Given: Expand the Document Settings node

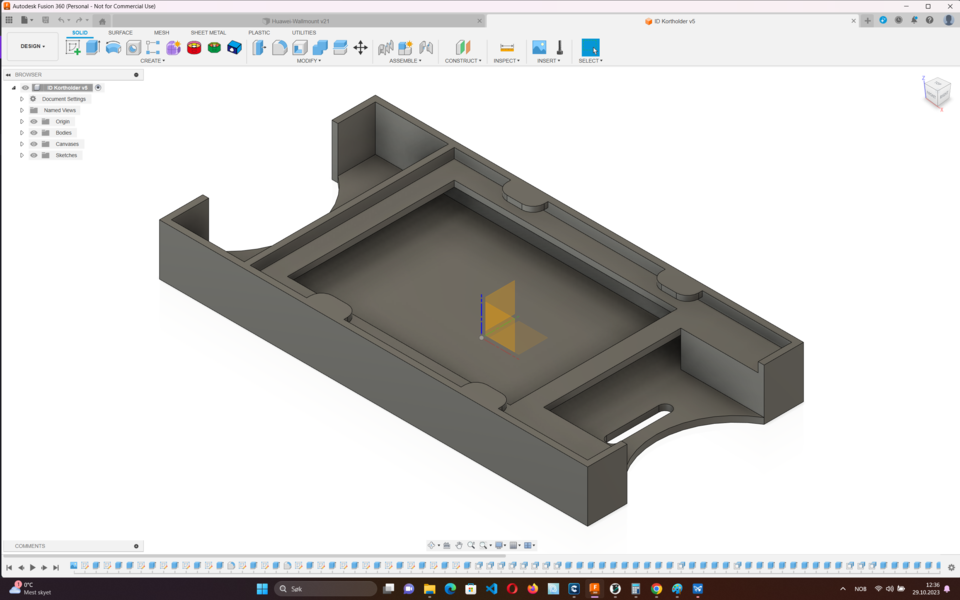Looking at the screenshot, I should click(x=21, y=99).
